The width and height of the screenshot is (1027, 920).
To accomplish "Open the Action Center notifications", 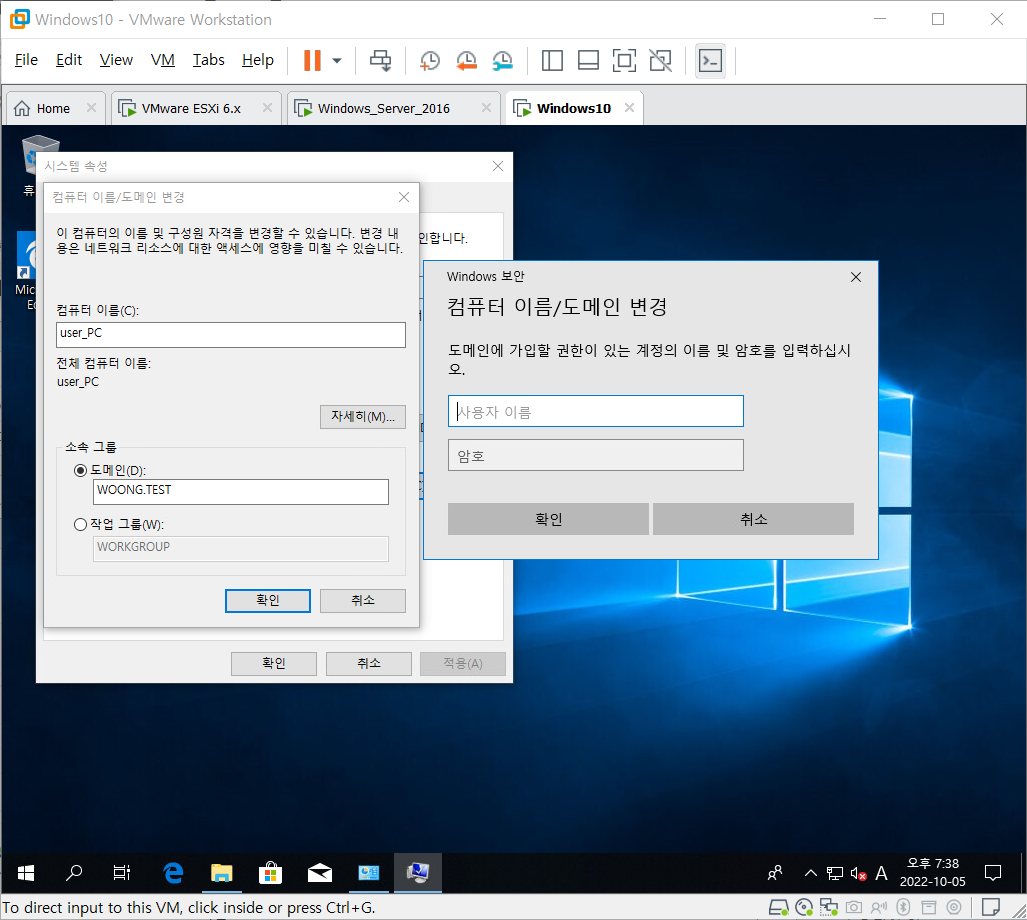I will tap(993, 873).
